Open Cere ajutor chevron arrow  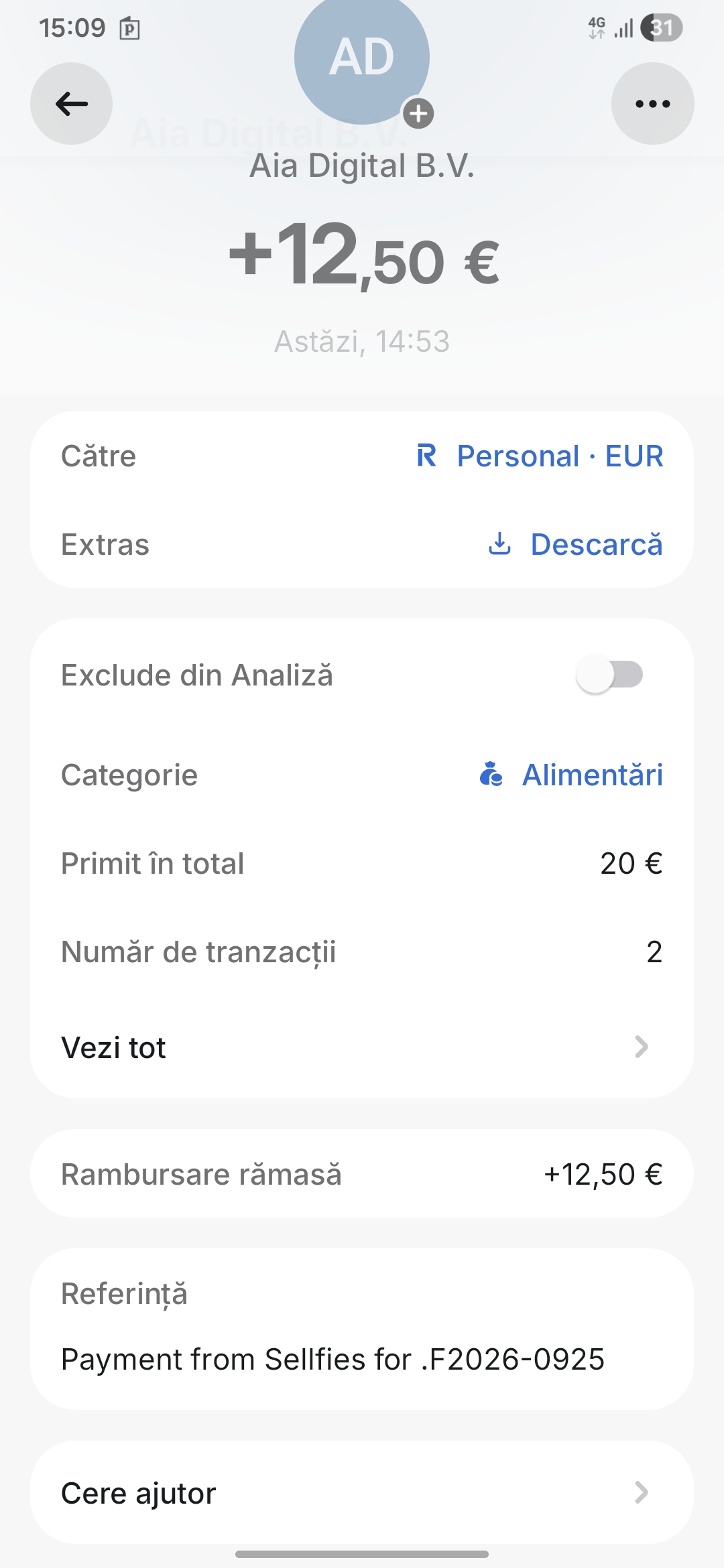coord(642,1492)
